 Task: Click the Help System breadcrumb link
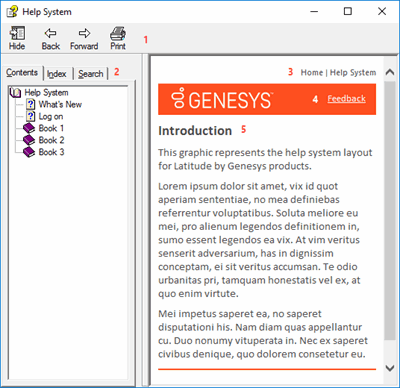click(353, 72)
